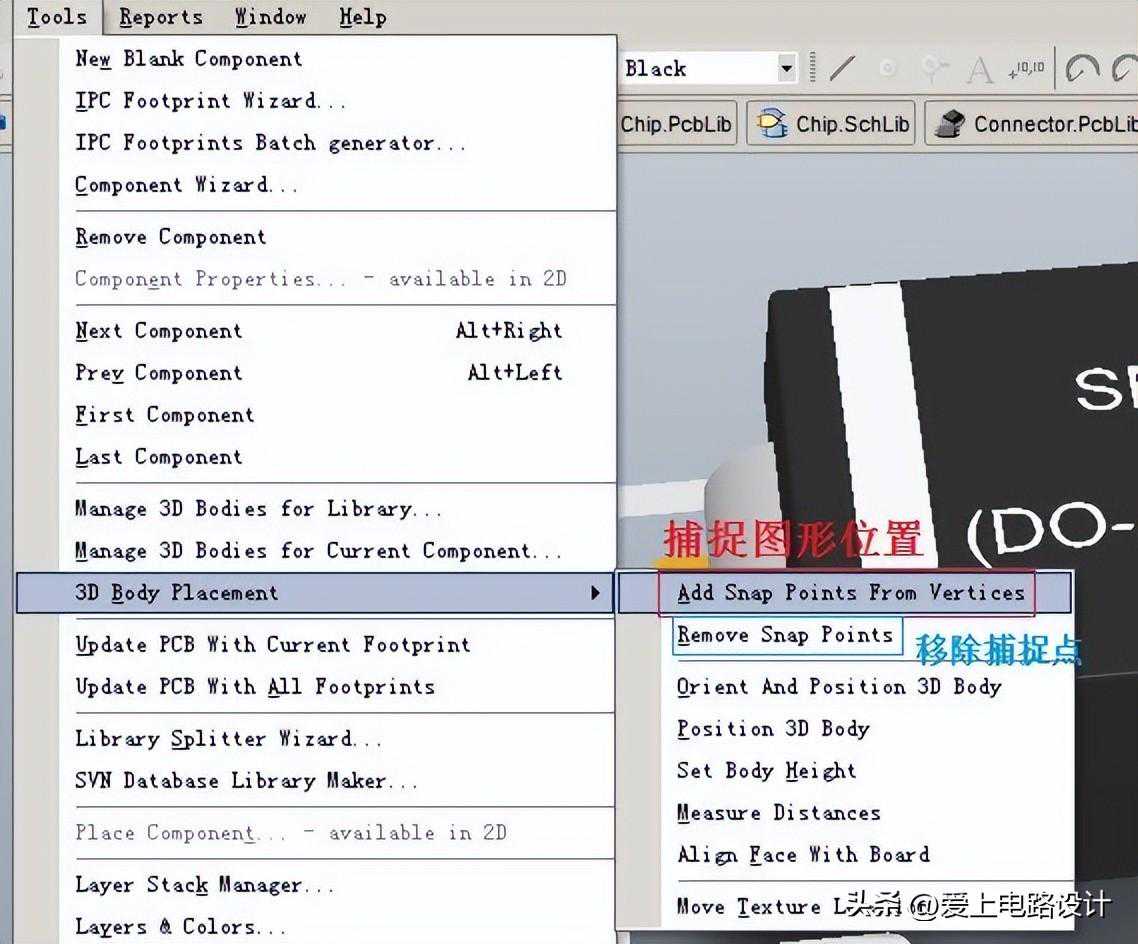The height and width of the screenshot is (944, 1138).
Task: Click the Place Pad toolbar icon
Action: point(888,68)
